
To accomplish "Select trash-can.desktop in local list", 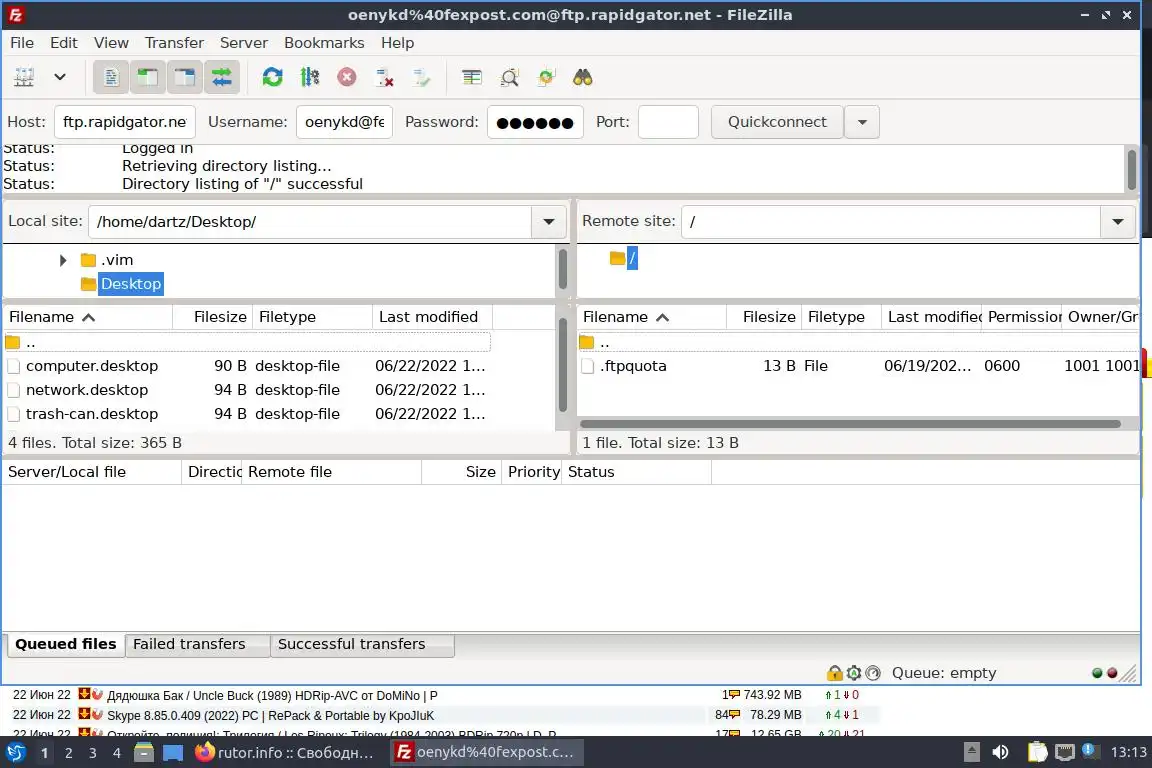I will tap(247, 414).
